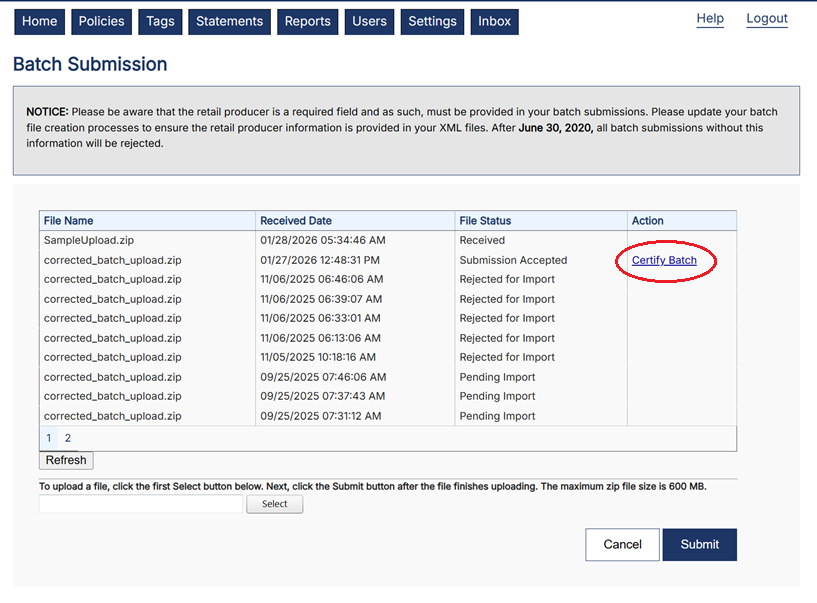The image size is (817, 603).
Task: Click the date 01/28/2026 05:34:46 AM
Action: tap(323, 240)
